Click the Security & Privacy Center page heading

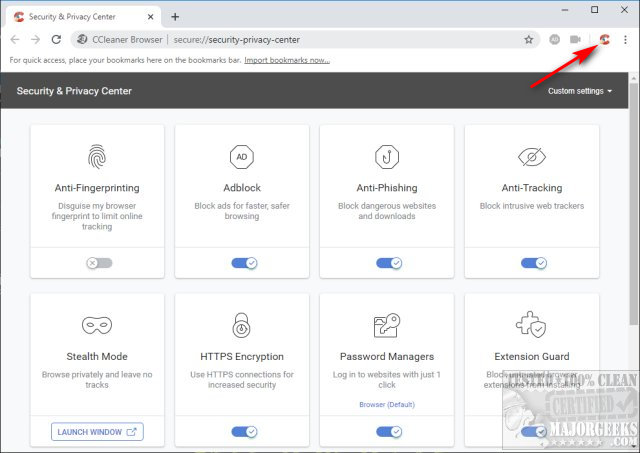pyautogui.click(x=74, y=91)
